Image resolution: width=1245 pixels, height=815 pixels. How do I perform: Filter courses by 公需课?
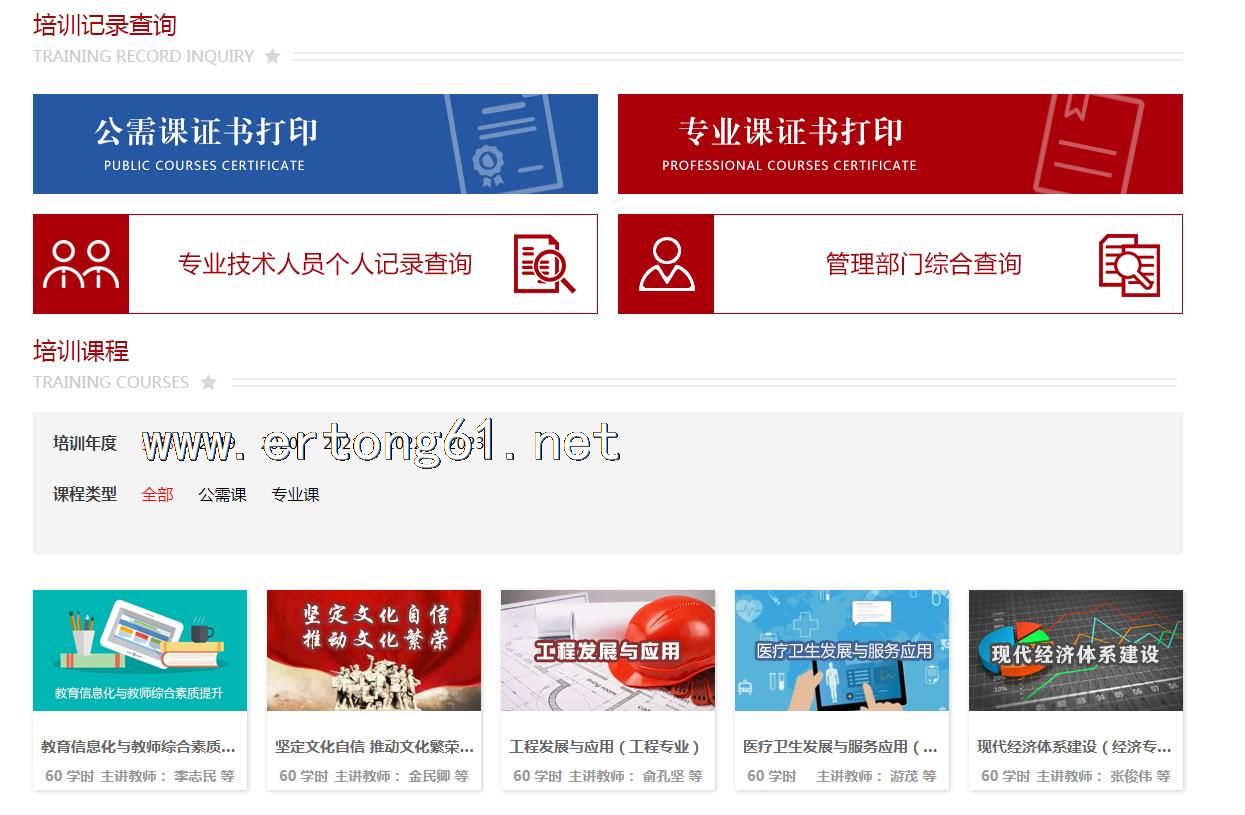pyautogui.click(x=222, y=494)
